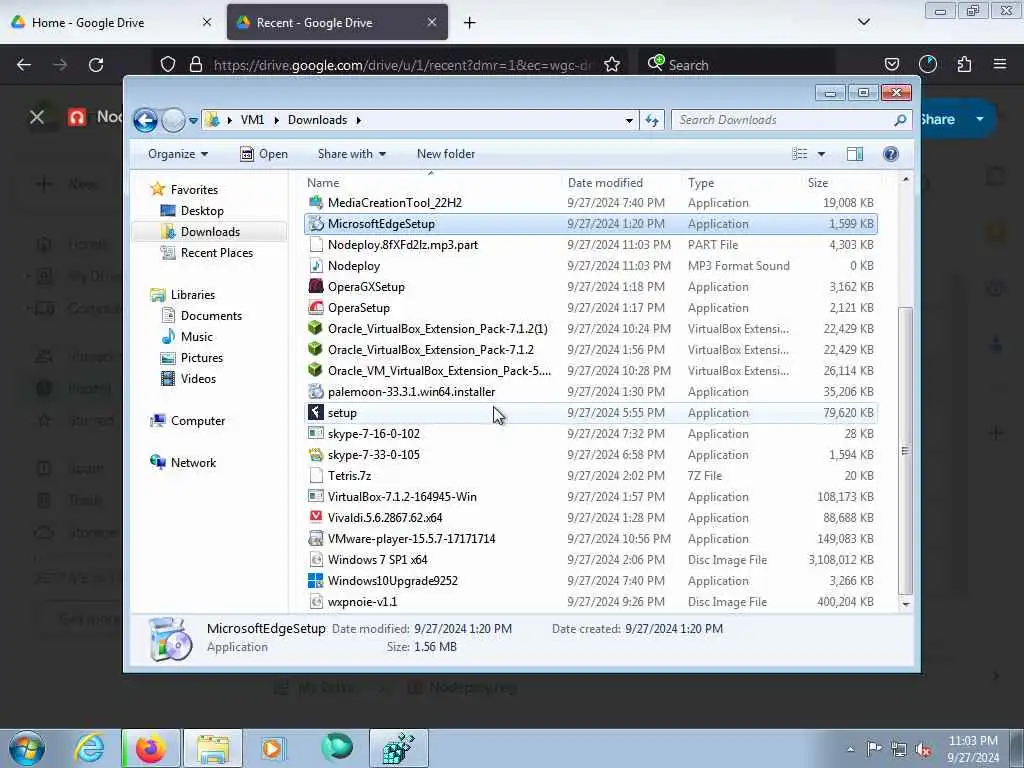Toggle the preview pane icon
The width and height of the screenshot is (1024, 768).
coord(855,154)
